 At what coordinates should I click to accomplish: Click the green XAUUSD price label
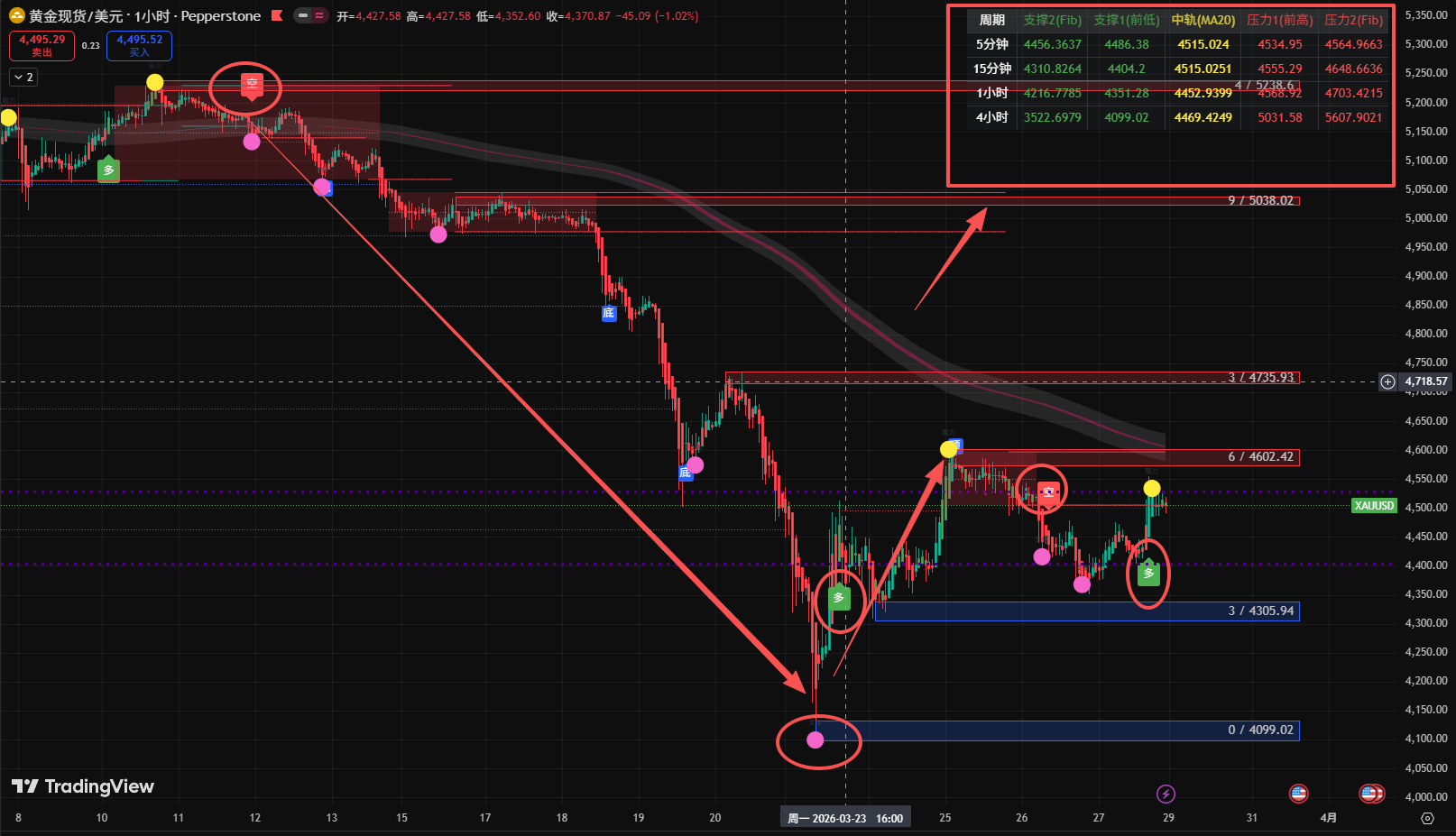click(x=1374, y=506)
